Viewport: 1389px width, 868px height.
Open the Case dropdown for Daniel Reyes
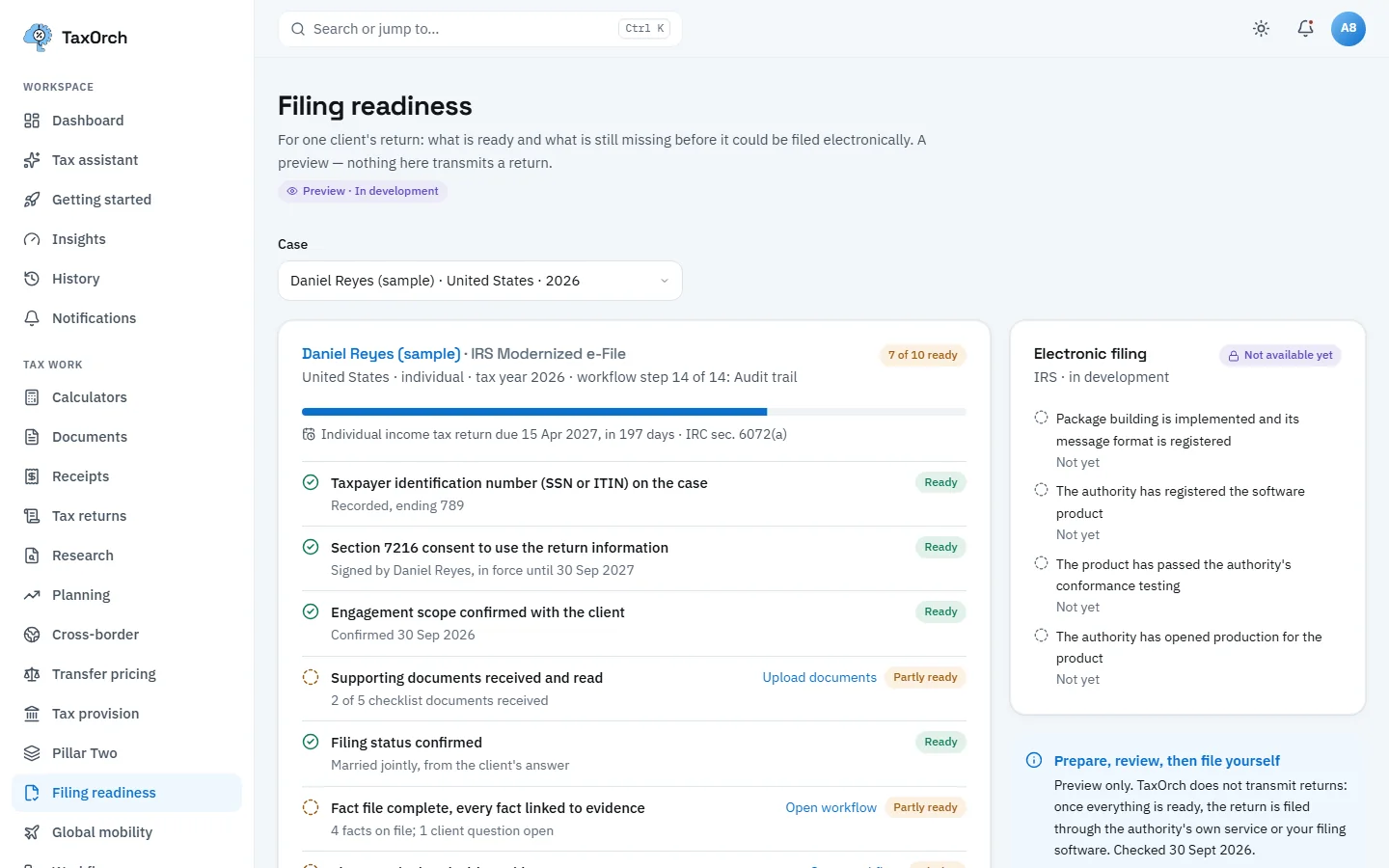click(479, 281)
